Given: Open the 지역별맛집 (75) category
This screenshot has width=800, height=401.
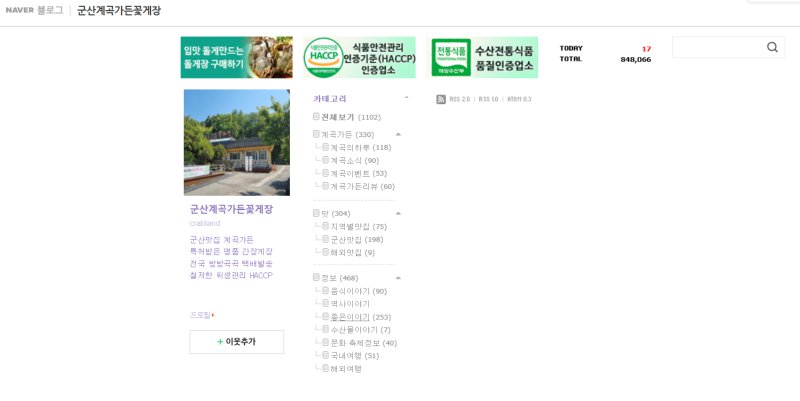Looking at the screenshot, I should point(358,227).
